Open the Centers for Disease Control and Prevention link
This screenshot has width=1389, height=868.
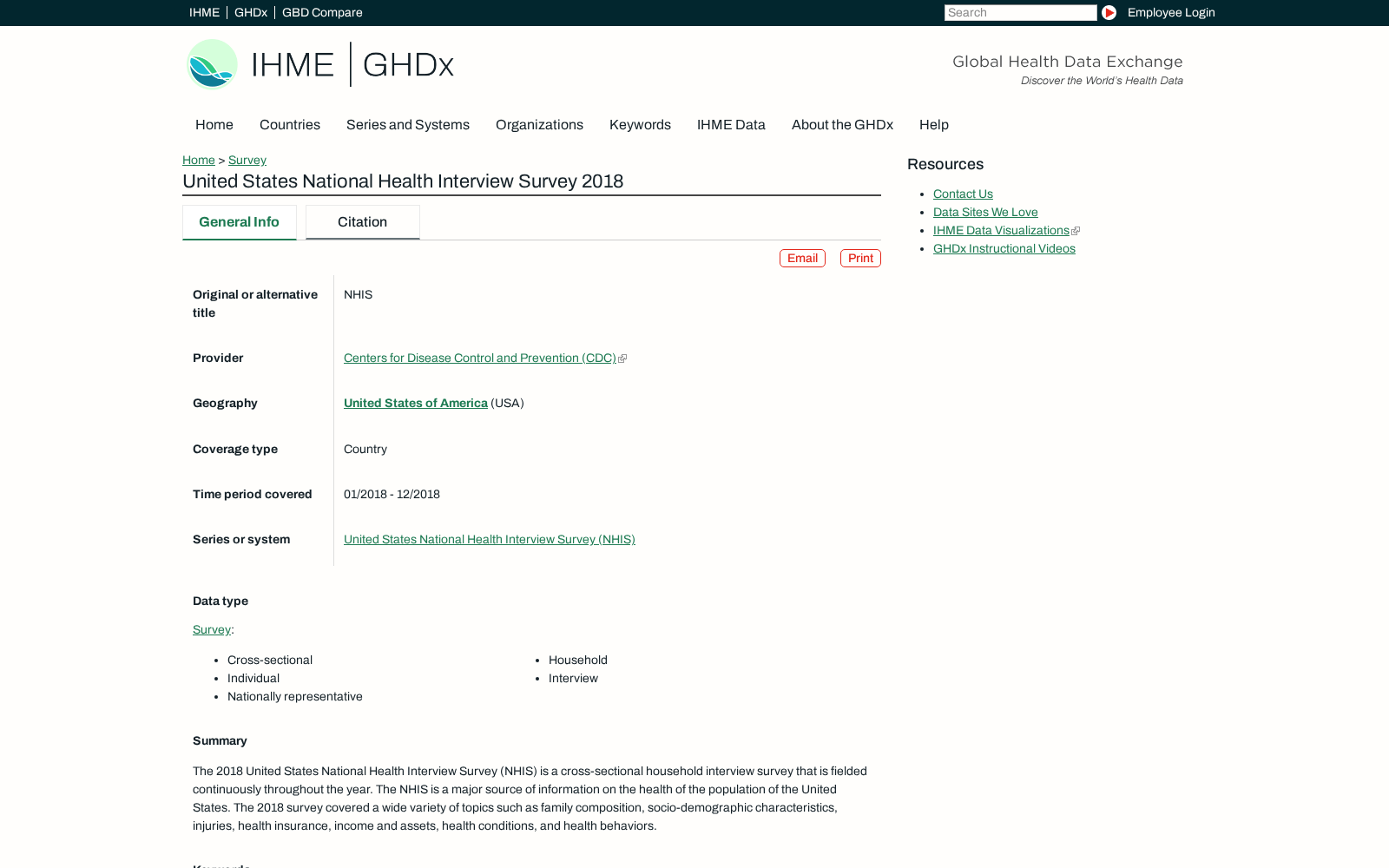coord(480,358)
